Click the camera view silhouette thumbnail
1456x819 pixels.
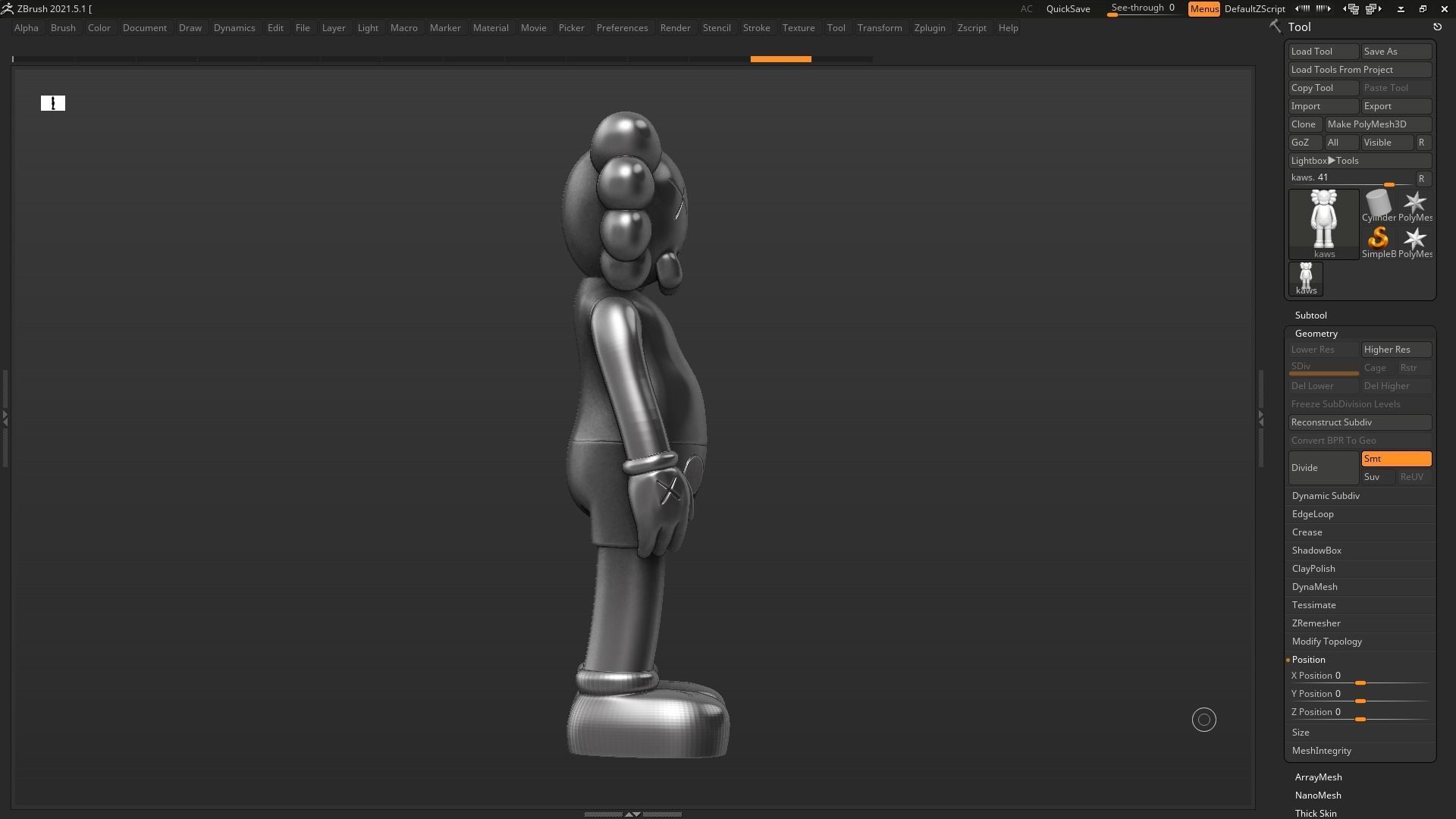[53, 103]
